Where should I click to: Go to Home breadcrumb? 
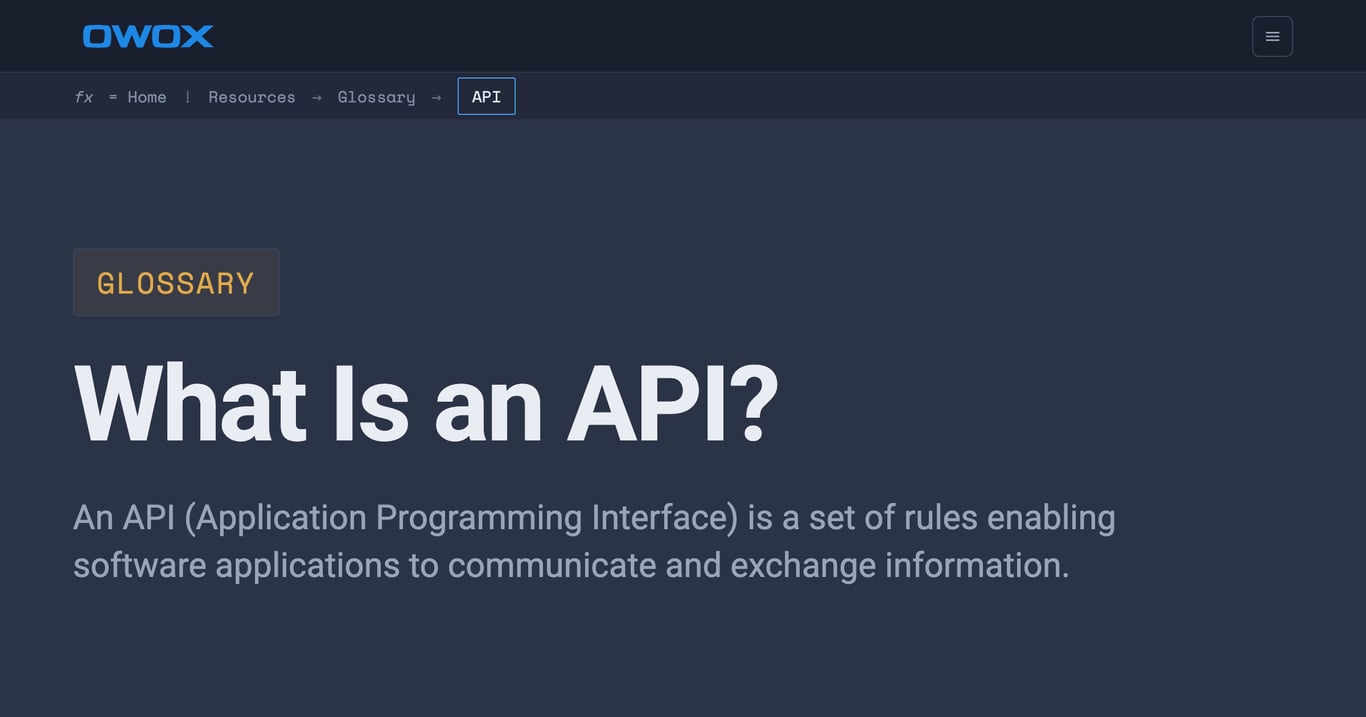tap(147, 97)
